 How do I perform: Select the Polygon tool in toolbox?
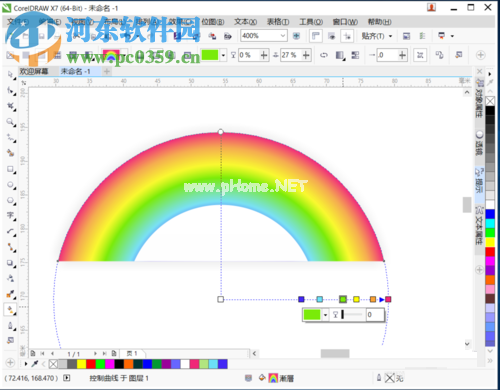11,200
